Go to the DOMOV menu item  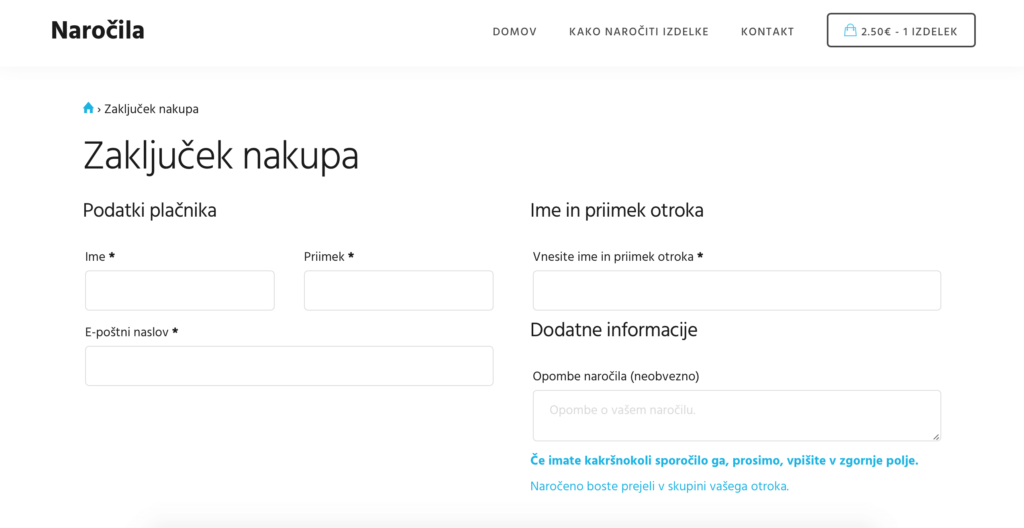coord(514,32)
